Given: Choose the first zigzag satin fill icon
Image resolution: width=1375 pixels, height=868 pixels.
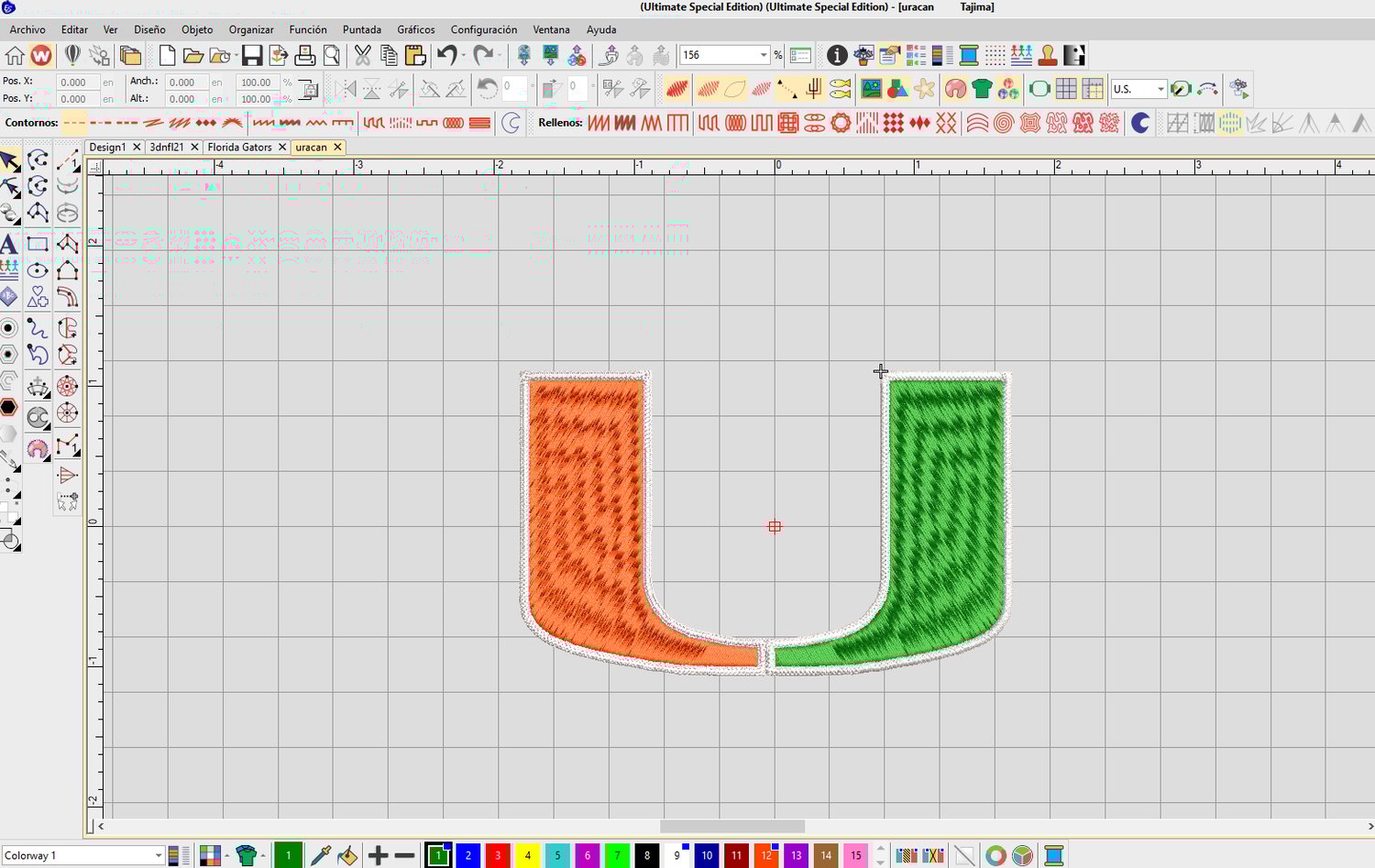Looking at the screenshot, I should point(599,122).
